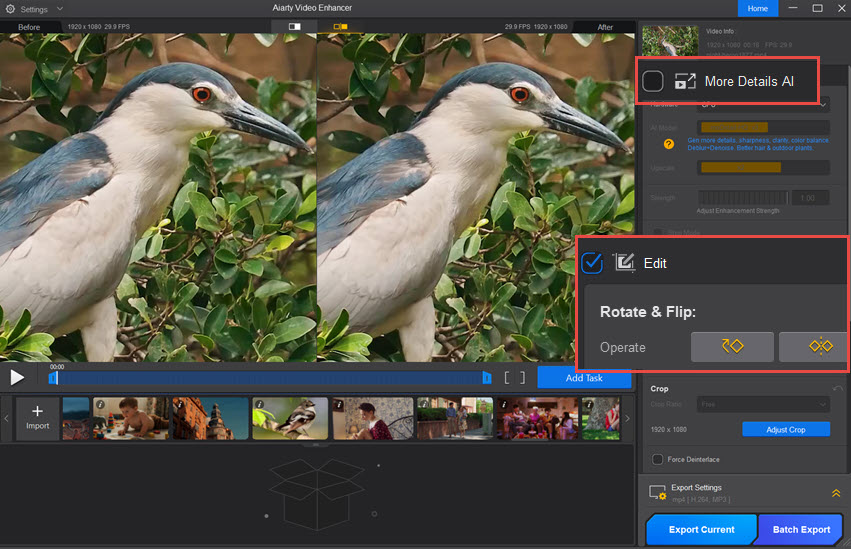Click the blue timeline track
The height and width of the screenshot is (549, 851).
[x=270, y=378]
